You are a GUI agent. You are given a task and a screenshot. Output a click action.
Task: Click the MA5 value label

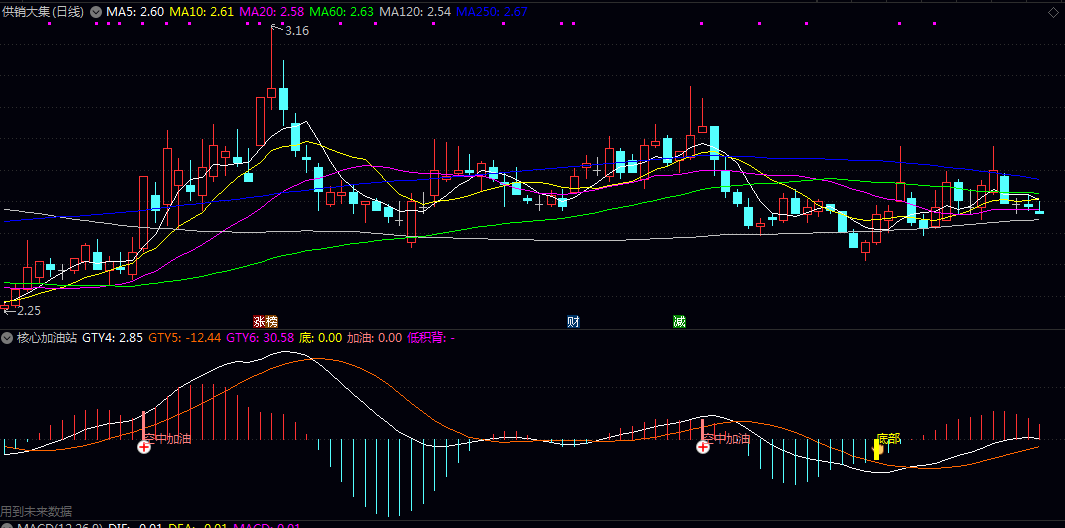[135, 12]
